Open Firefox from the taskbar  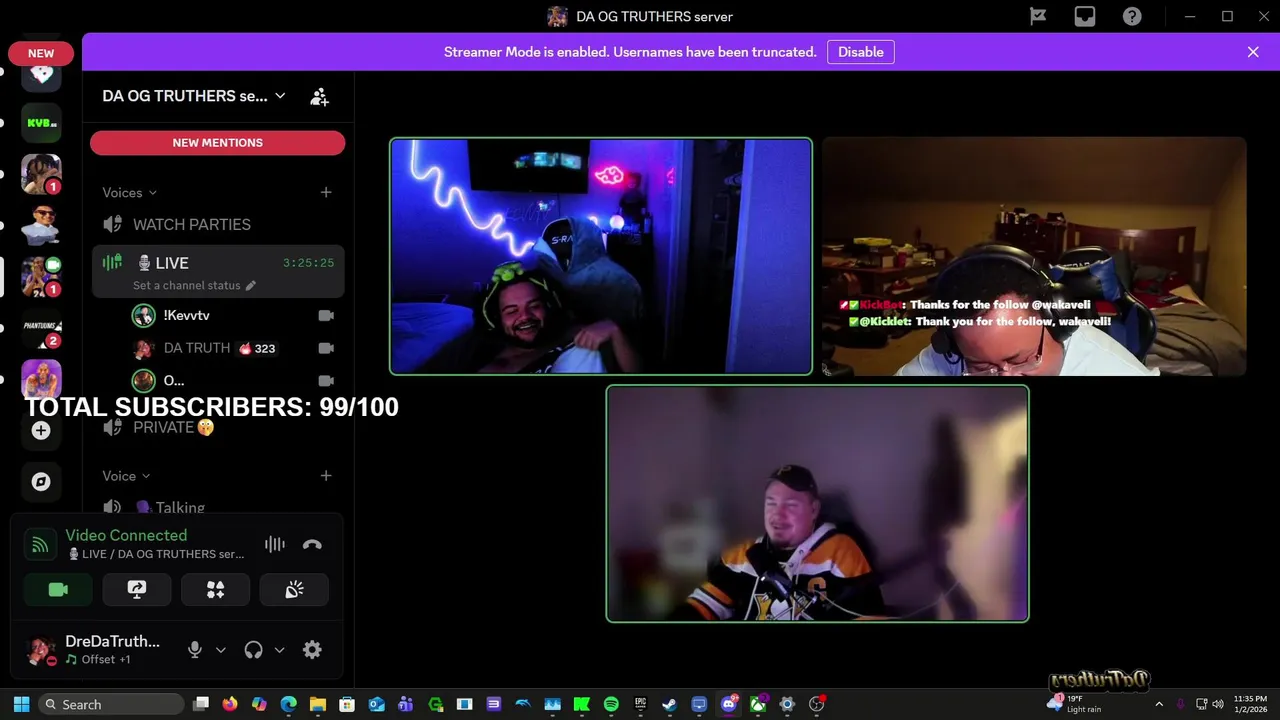click(230, 704)
